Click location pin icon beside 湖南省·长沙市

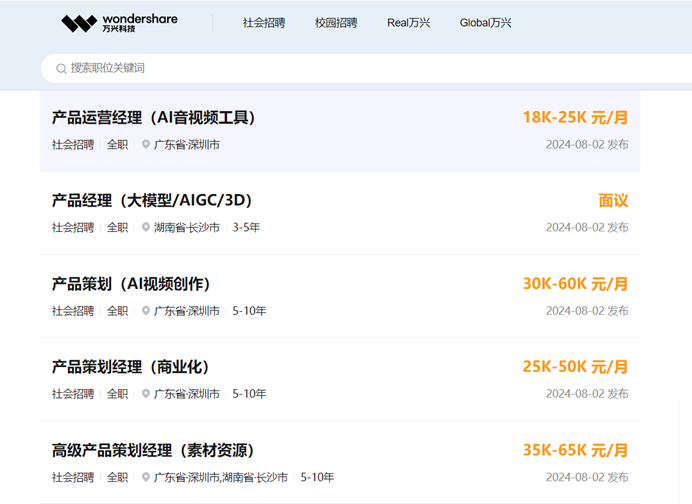tap(146, 228)
